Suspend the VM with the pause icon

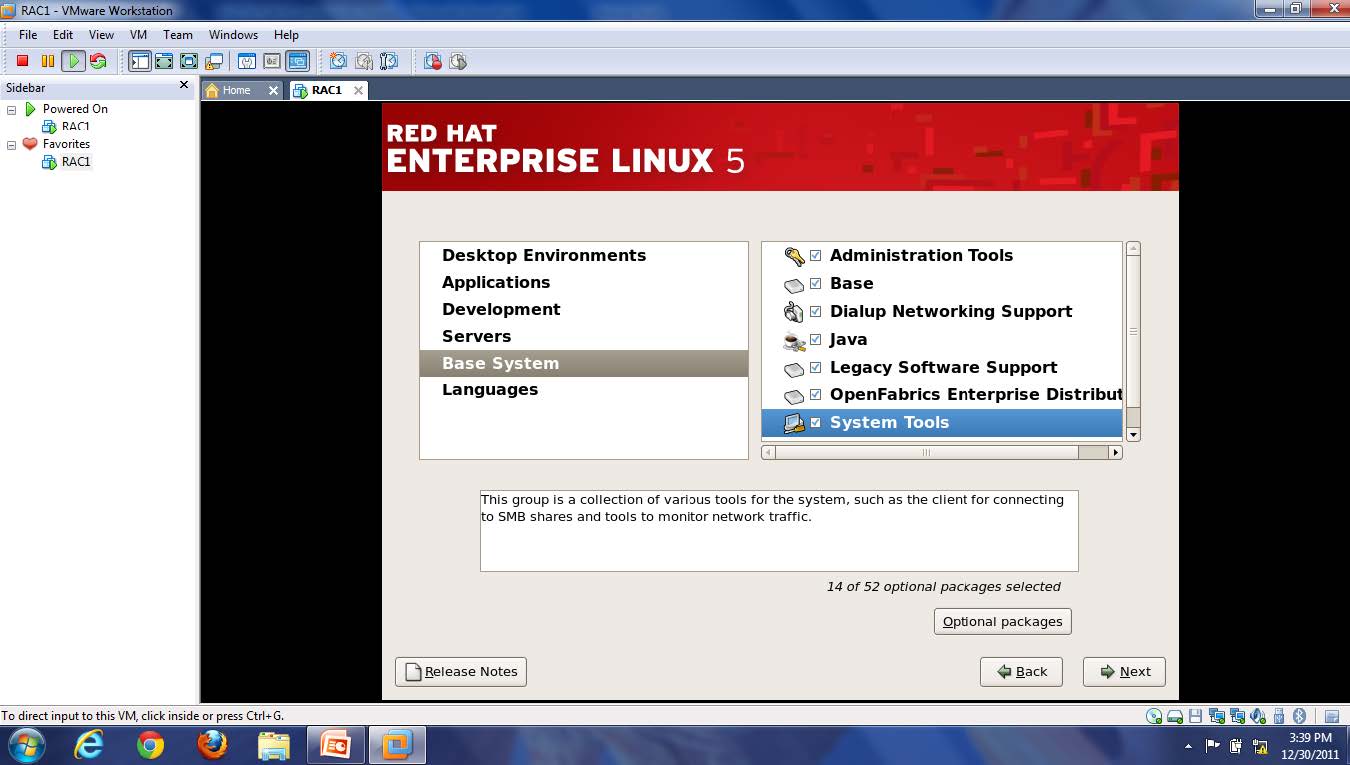(47, 61)
